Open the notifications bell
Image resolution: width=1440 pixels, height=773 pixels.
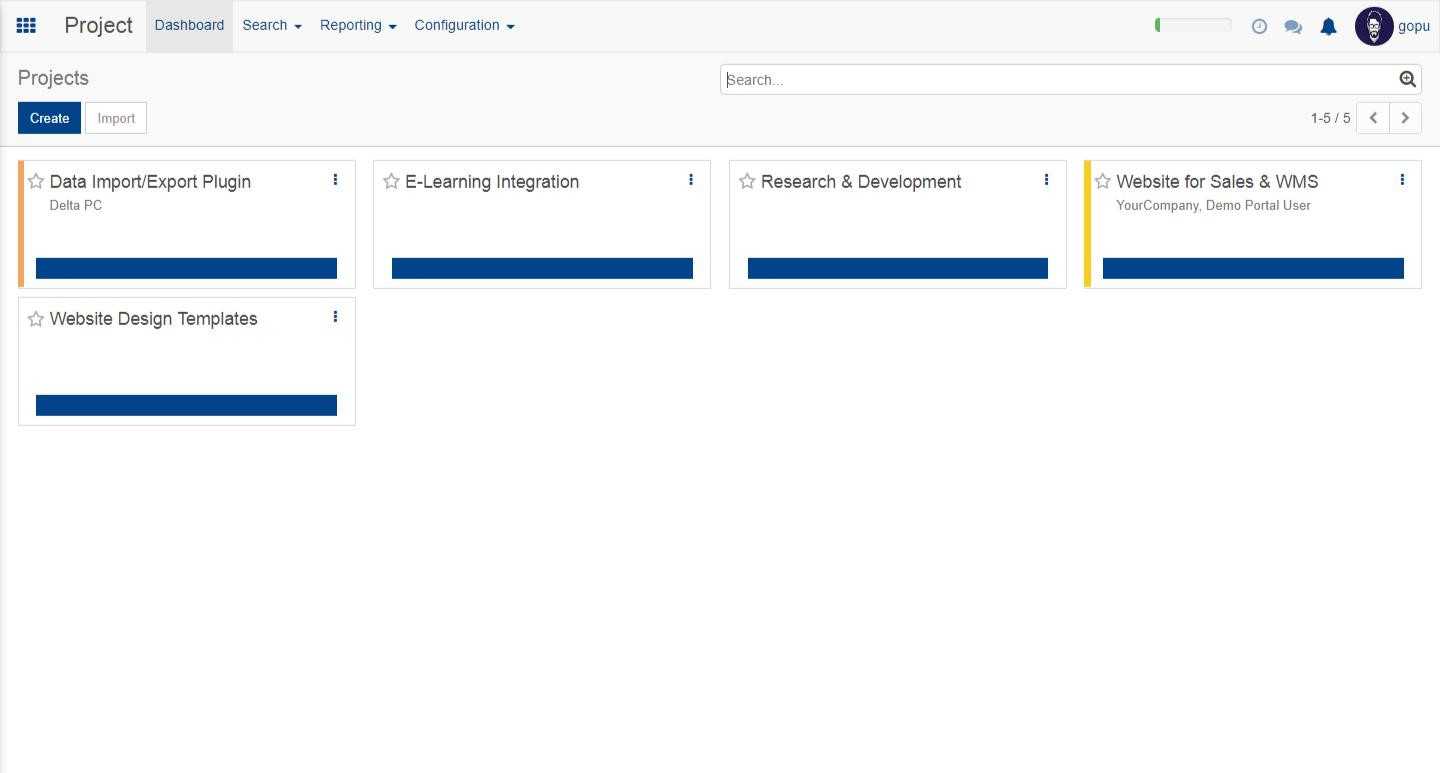click(x=1328, y=27)
